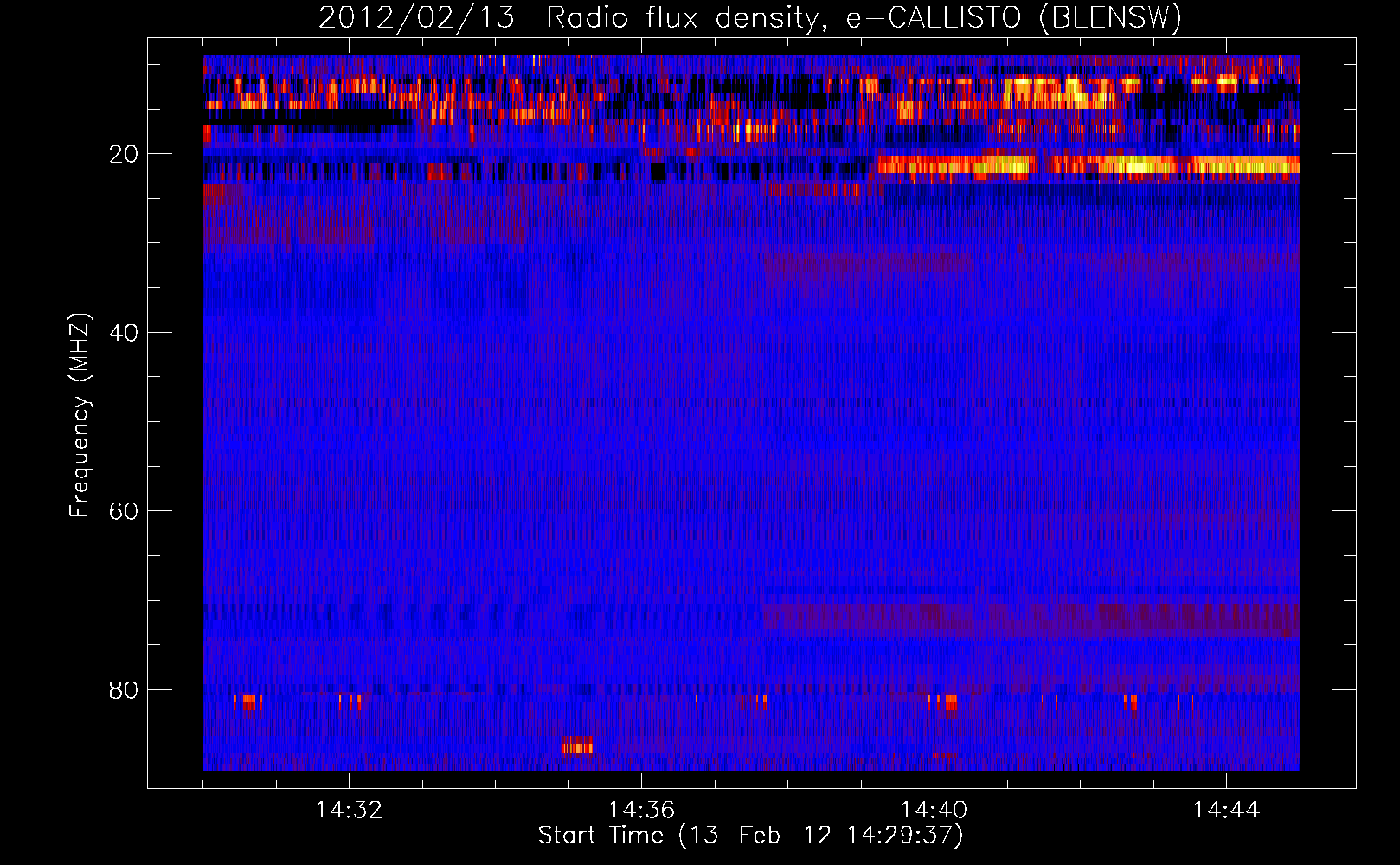Click the 14:36 time tick label
The height and width of the screenshot is (865, 1400).
(x=641, y=811)
